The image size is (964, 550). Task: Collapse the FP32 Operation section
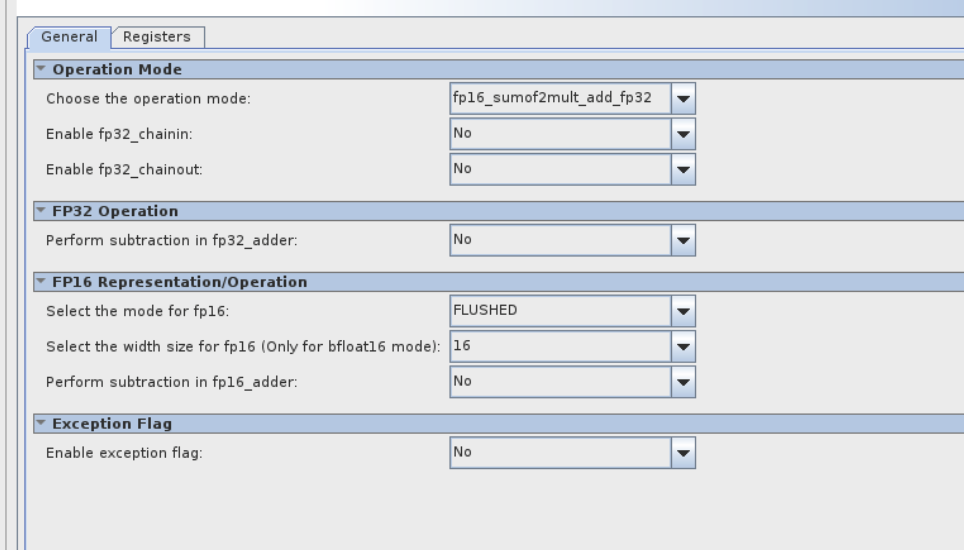(41, 211)
